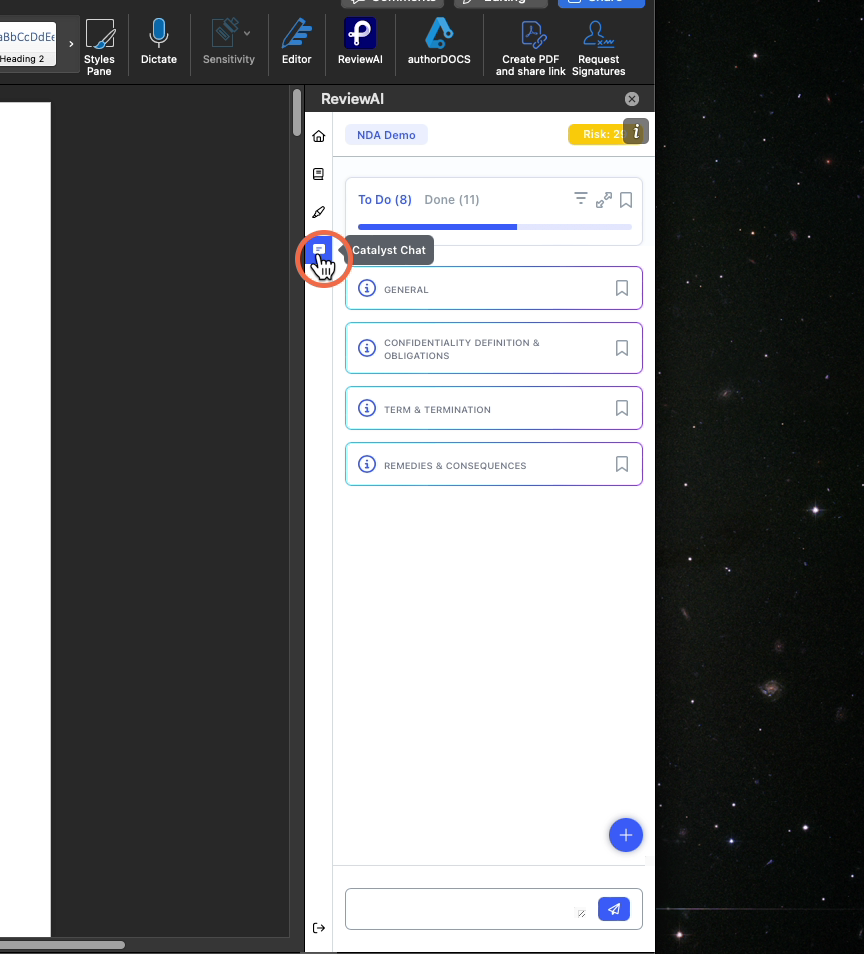Open the filter icon in task card
Image resolution: width=864 pixels, height=954 pixels.
[x=580, y=199]
